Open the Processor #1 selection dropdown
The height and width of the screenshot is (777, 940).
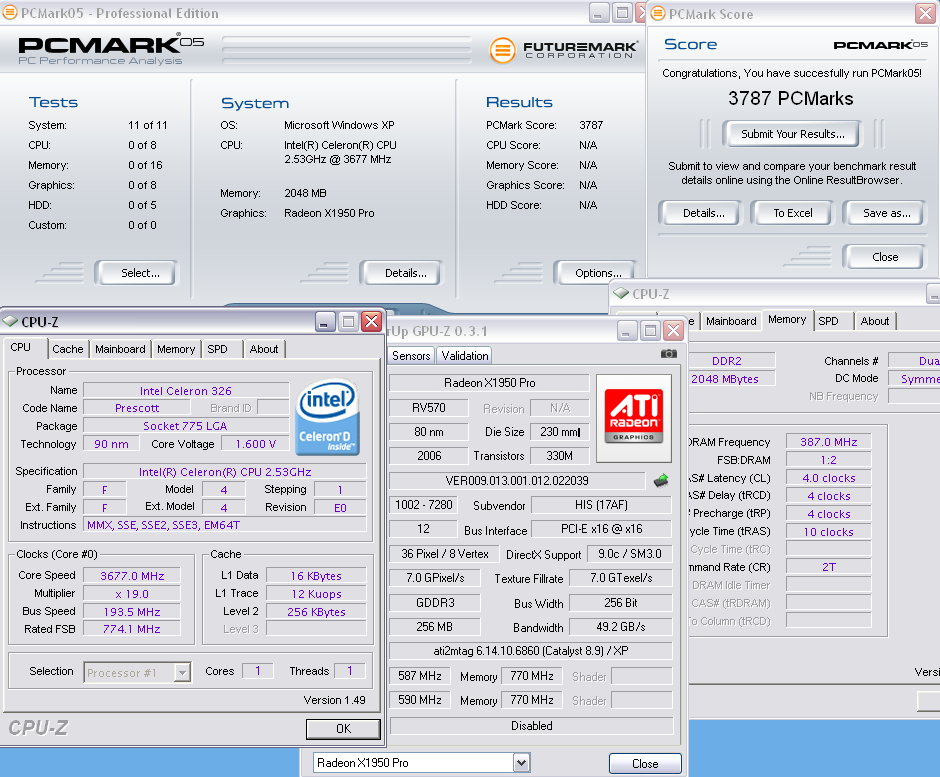coord(182,673)
